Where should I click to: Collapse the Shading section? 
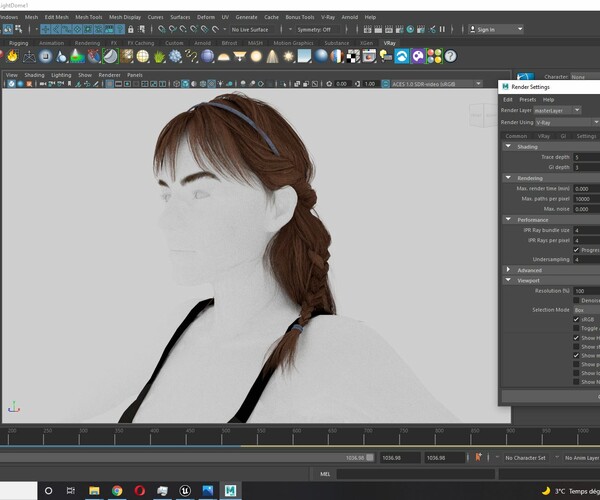(x=508, y=147)
